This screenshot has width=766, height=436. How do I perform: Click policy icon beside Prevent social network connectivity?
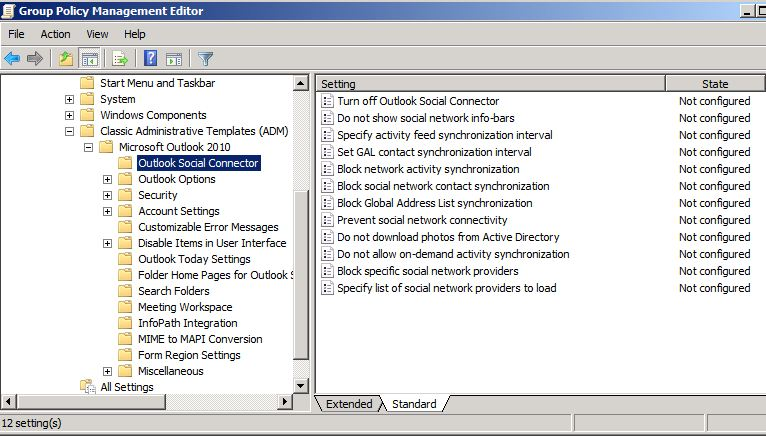[327, 220]
